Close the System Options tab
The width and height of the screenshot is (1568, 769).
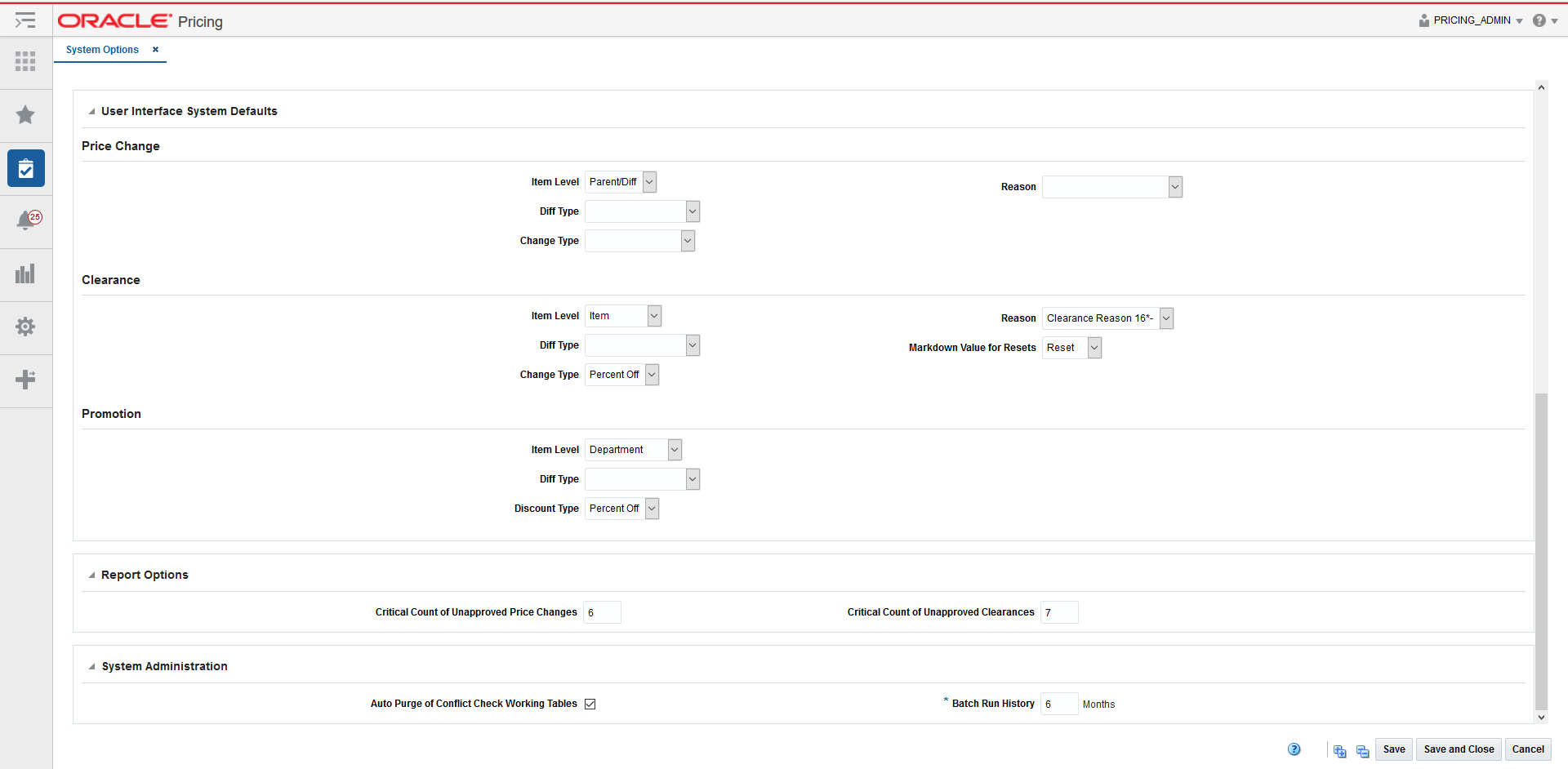(155, 50)
